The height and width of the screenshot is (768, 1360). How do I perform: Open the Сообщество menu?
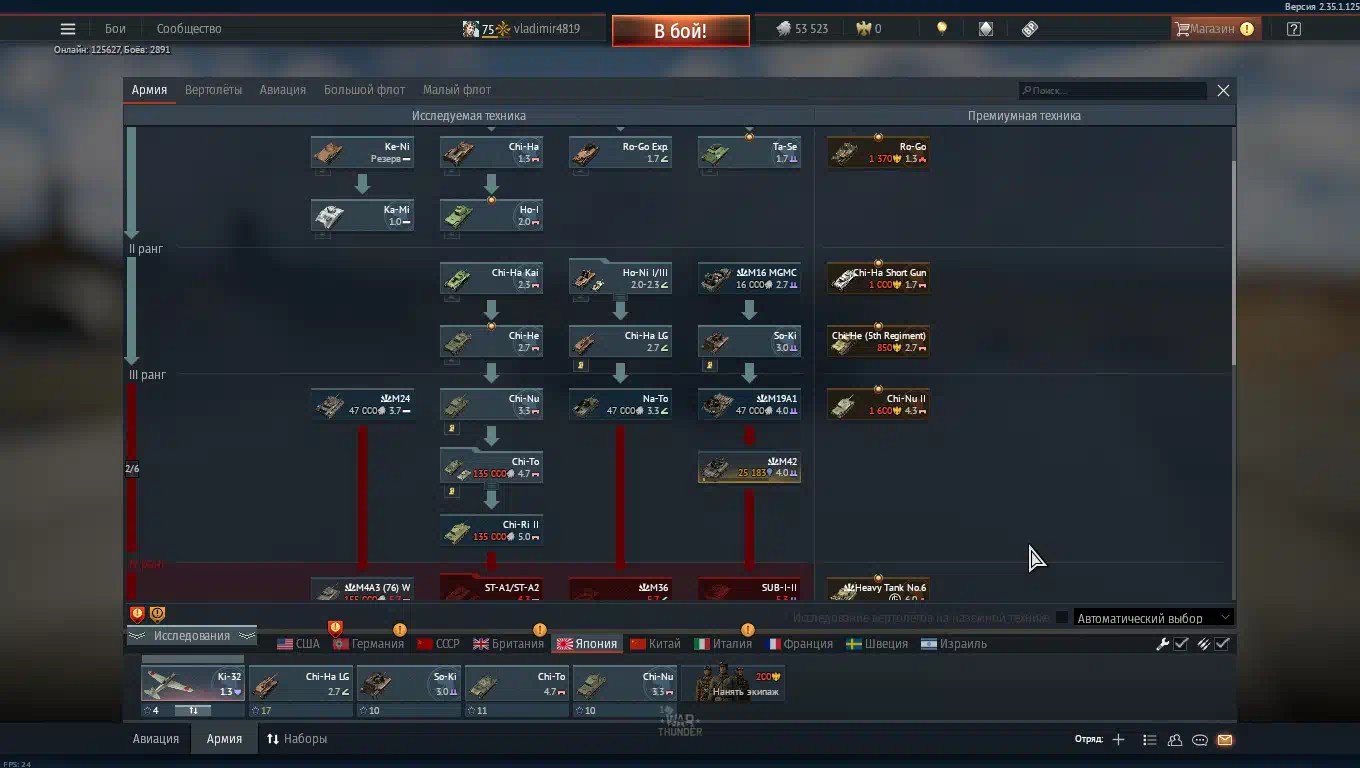click(189, 29)
